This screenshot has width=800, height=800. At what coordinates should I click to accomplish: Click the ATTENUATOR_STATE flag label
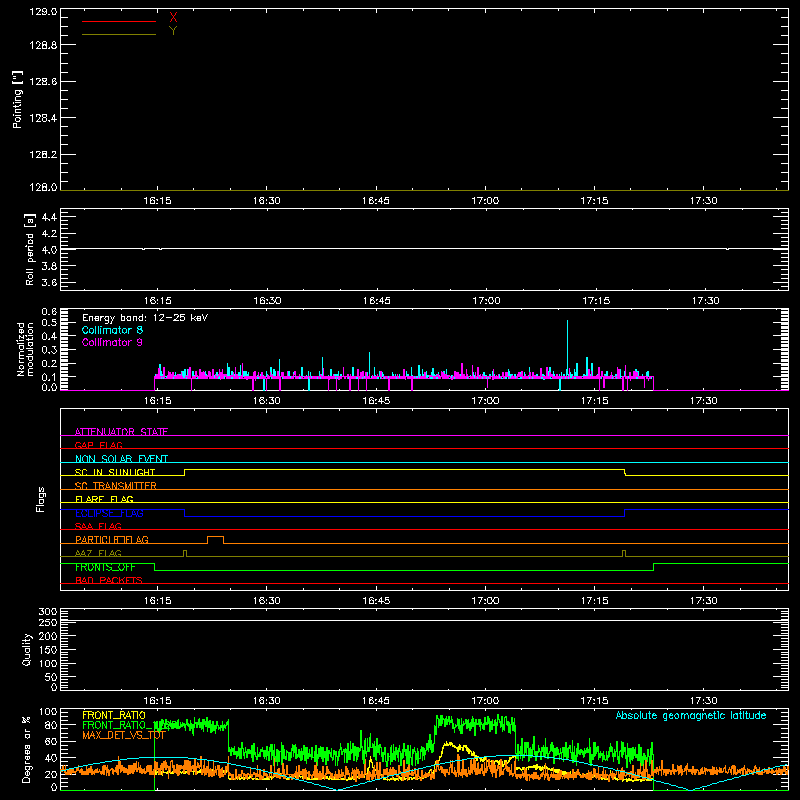click(121, 432)
